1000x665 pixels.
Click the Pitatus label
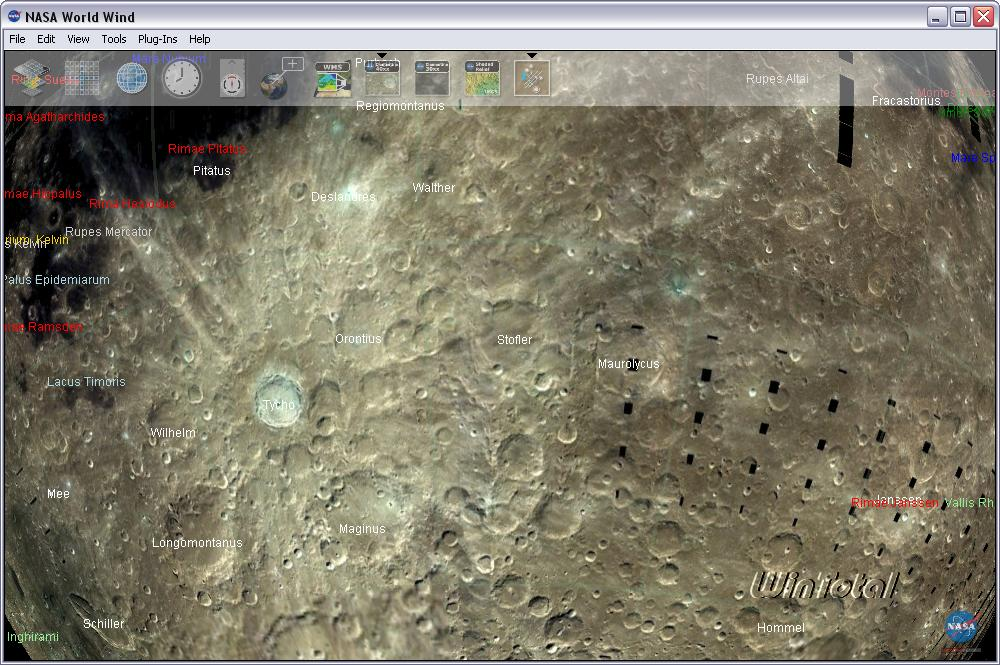[212, 171]
